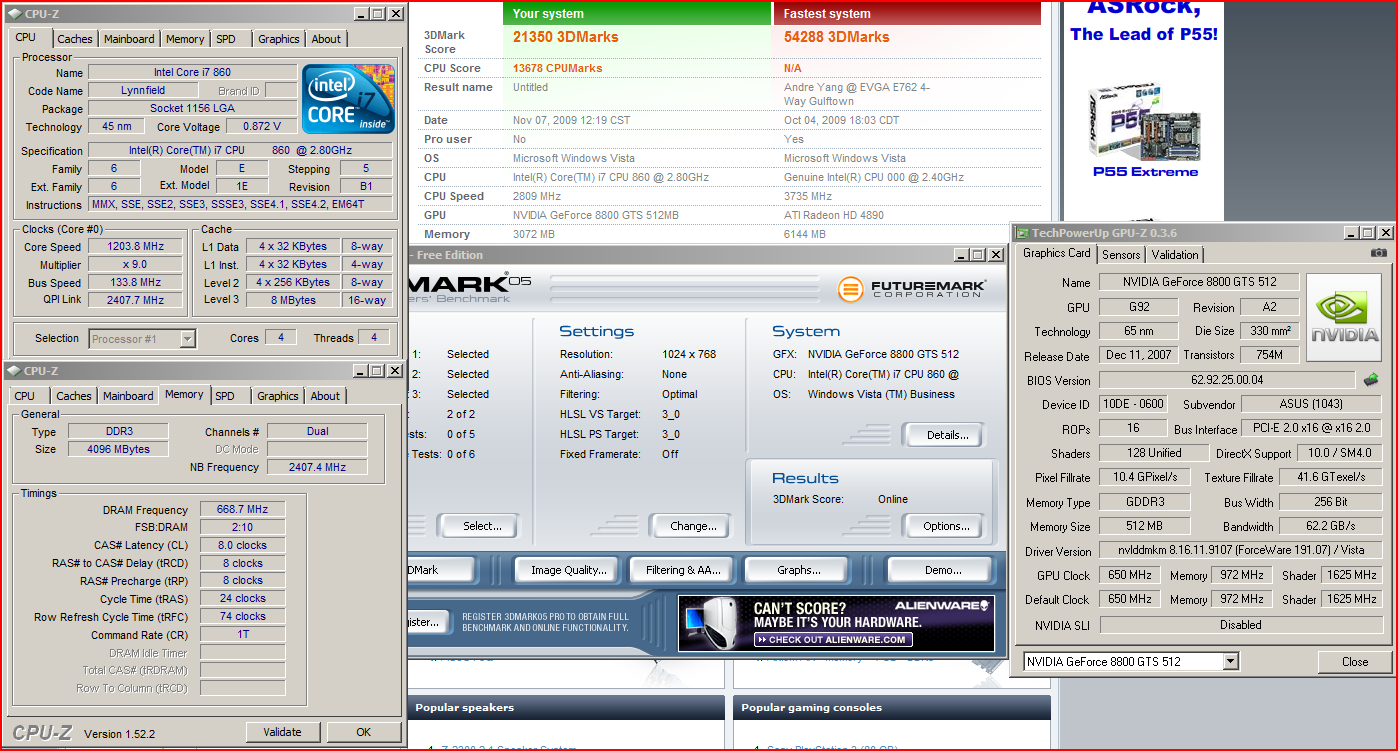The image size is (1398, 751).
Task: Click the Device ID value "10DE - 0600"
Action: point(1131,405)
